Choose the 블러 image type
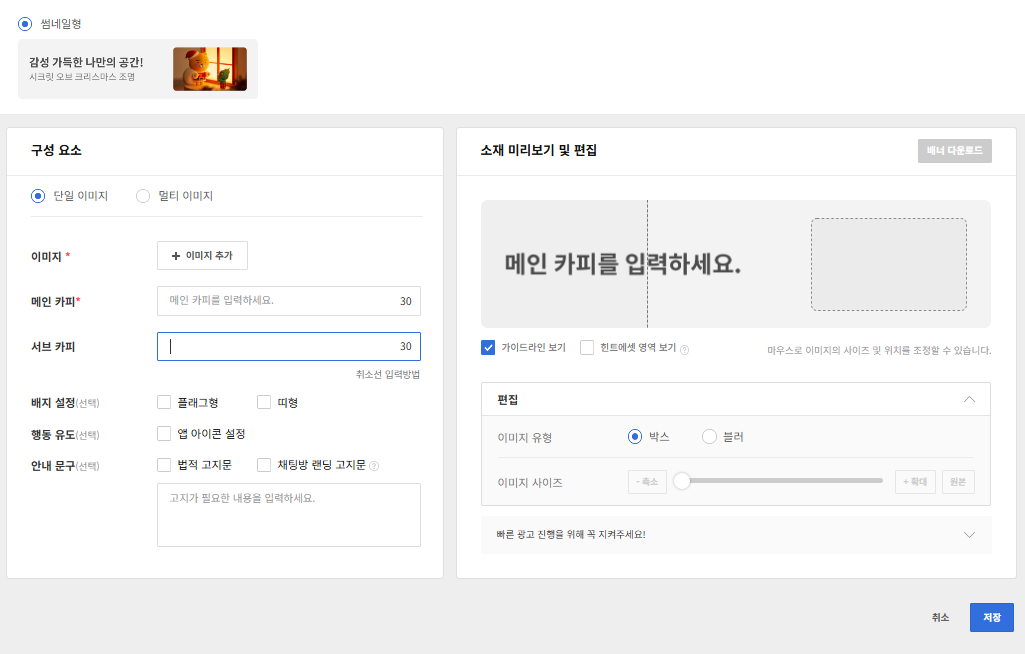 [x=710, y=437]
